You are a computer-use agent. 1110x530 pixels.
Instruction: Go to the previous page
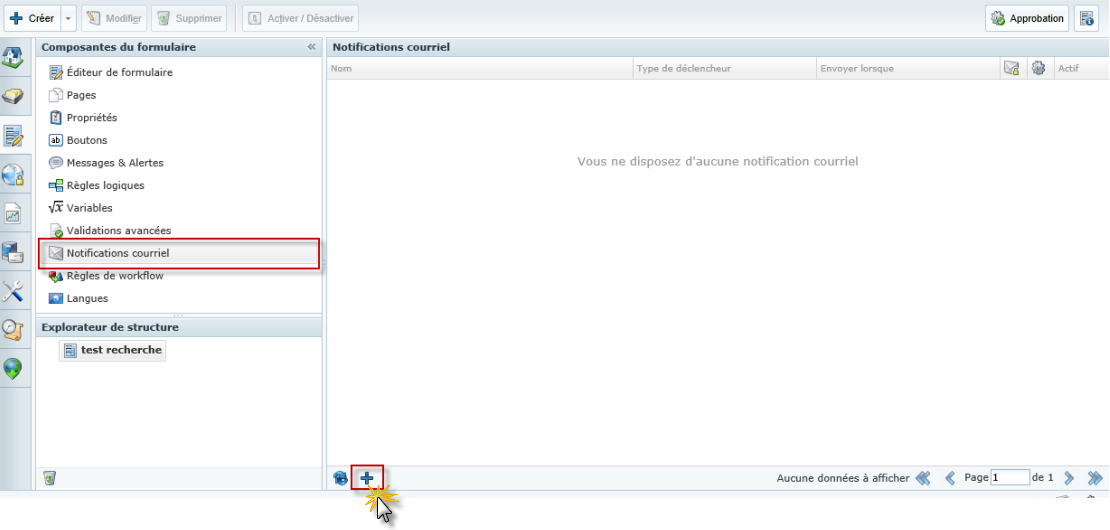click(950, 478)
